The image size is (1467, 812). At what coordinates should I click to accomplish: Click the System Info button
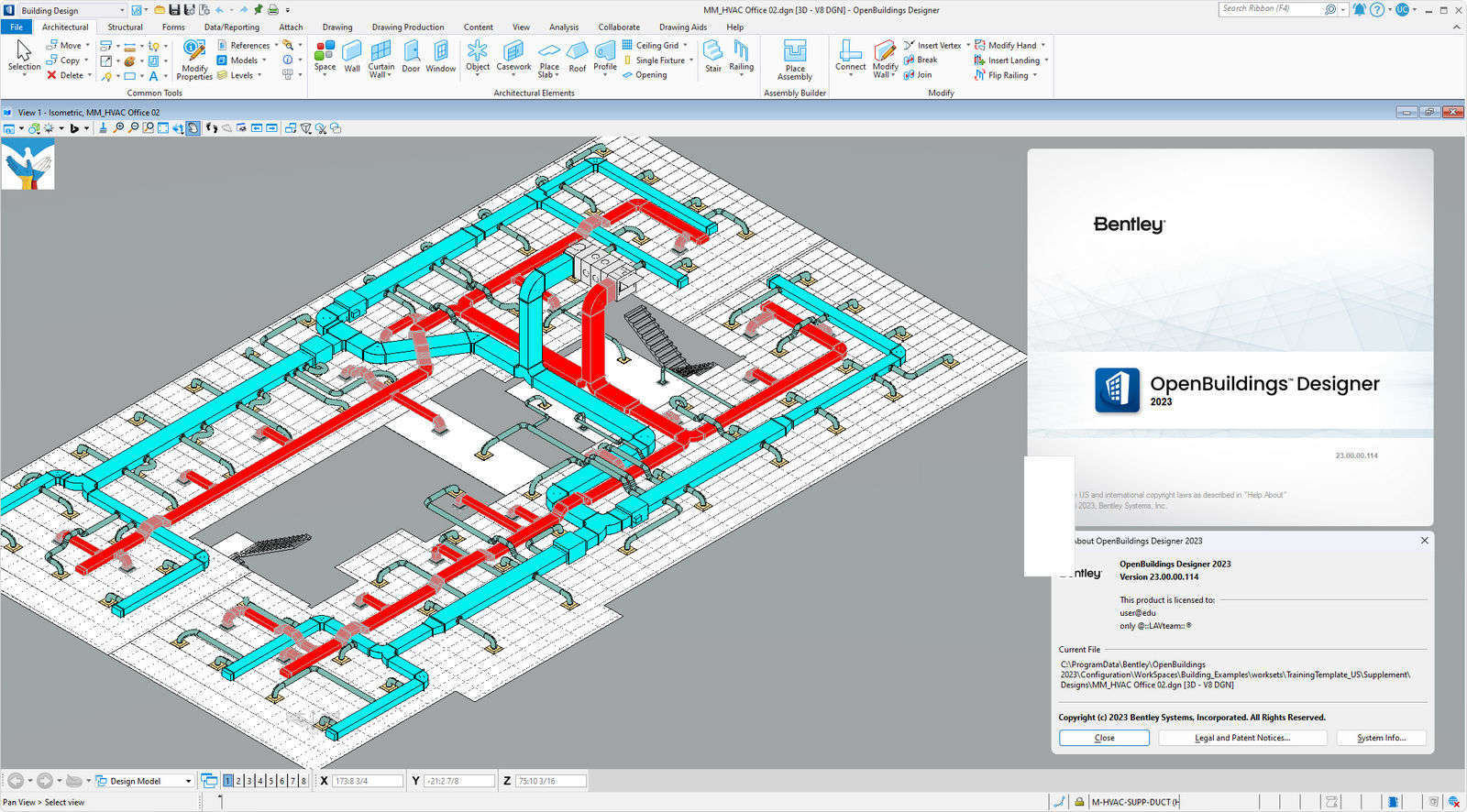click(x=1381, y=738)
